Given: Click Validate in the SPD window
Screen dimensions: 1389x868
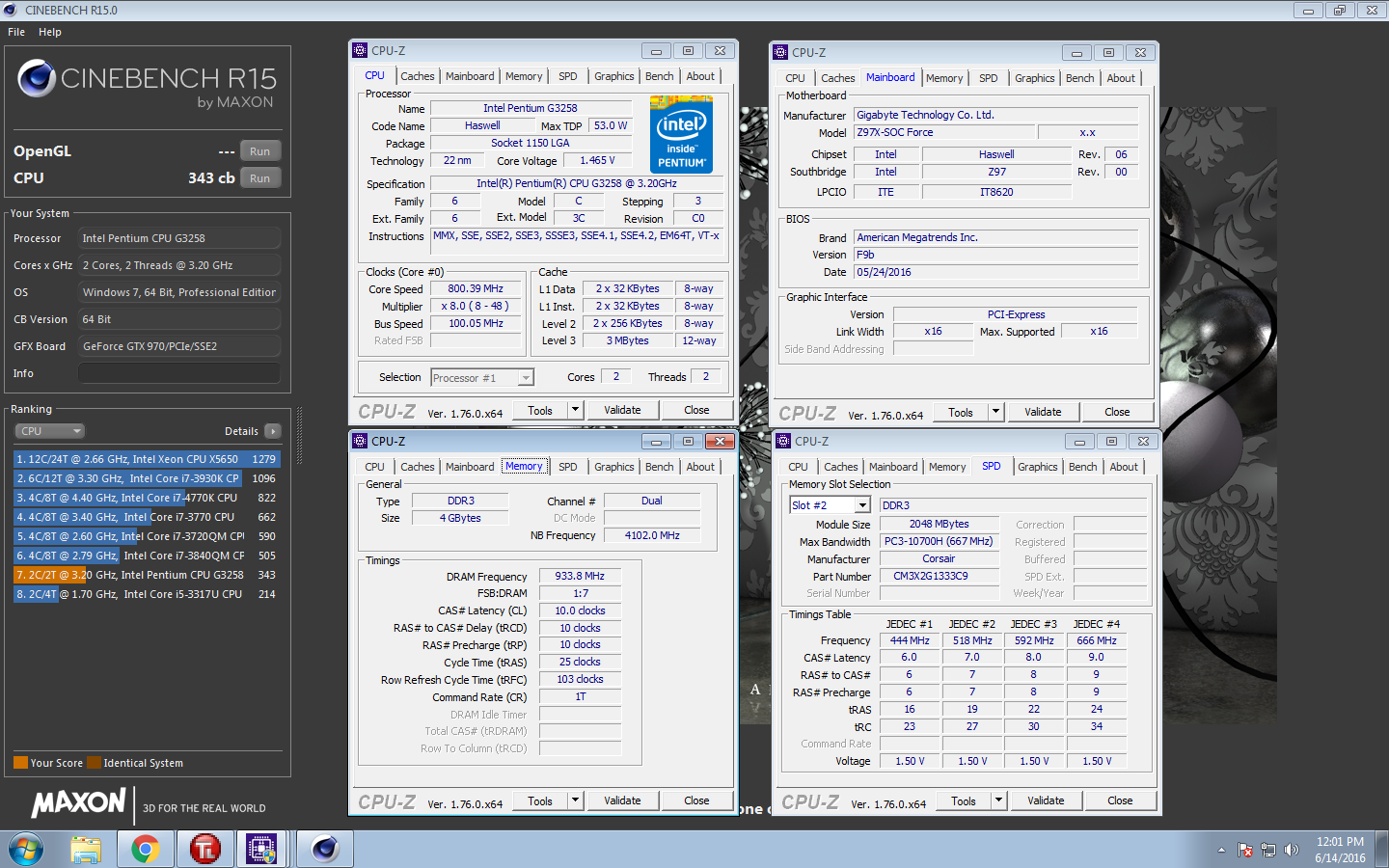Looking at the screenshot, I should pos(1046,800).
